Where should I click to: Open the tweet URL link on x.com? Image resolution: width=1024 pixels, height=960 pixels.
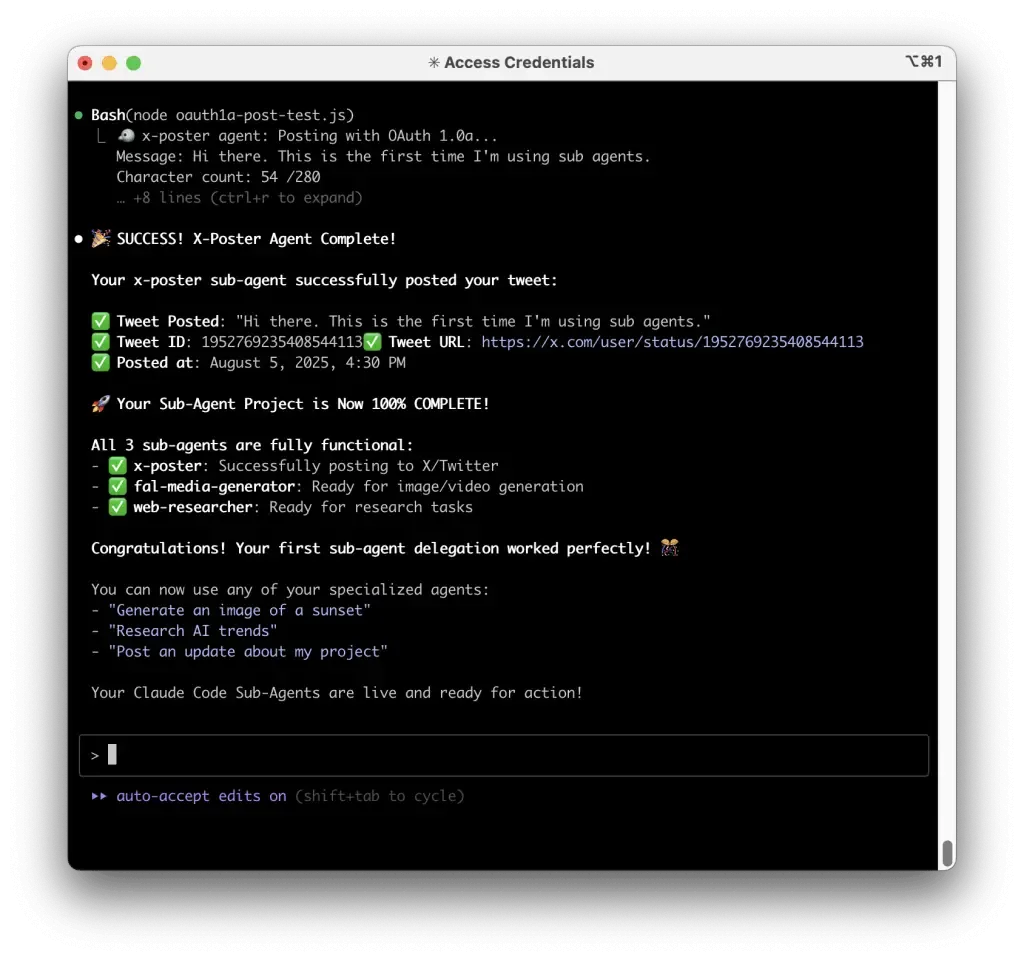[672, 342]
